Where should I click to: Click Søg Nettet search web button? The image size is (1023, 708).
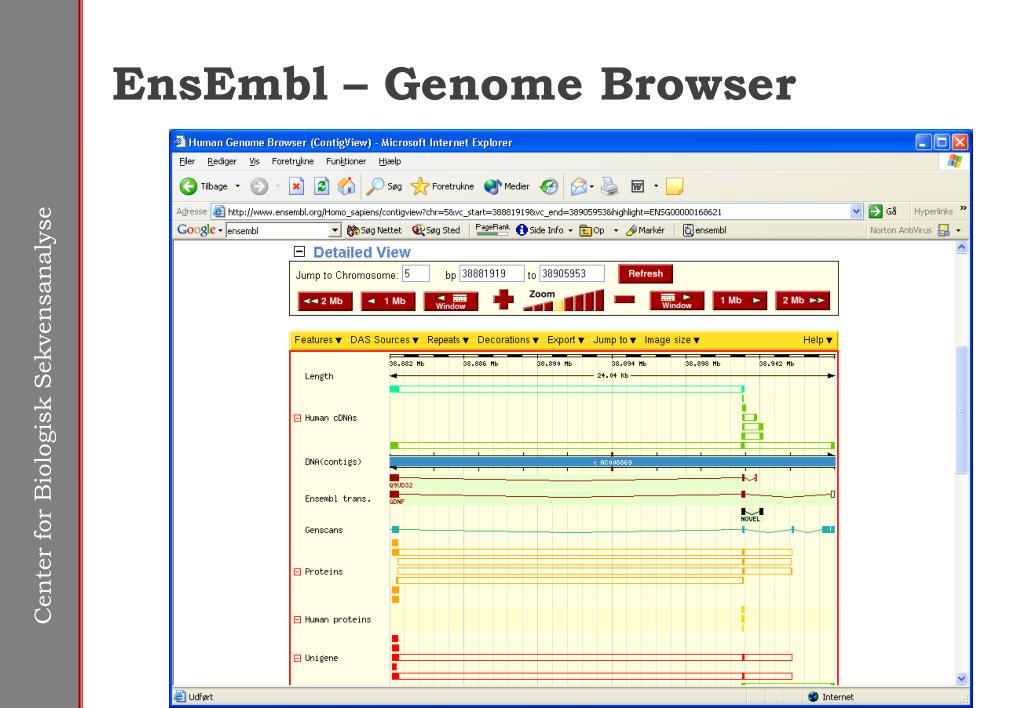click(x=374, y=230)
